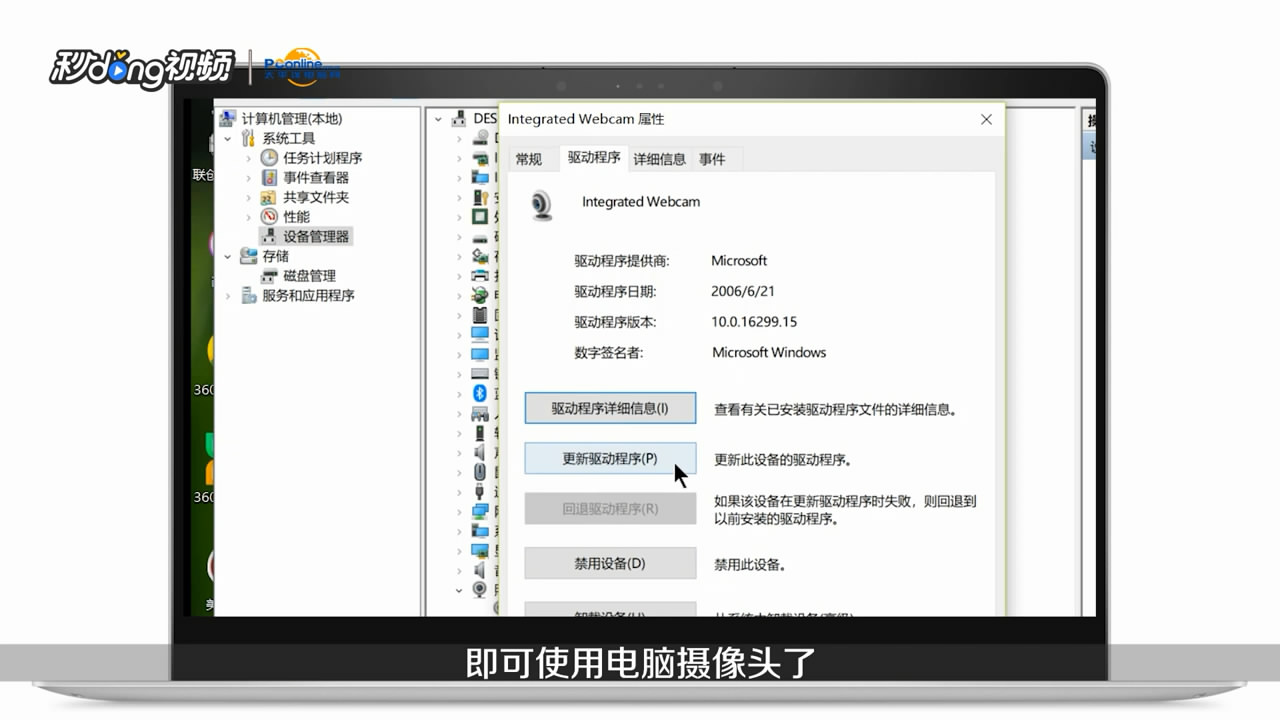Expand the 共享文件夹 node
Image resolution: width=1280 pixels, height=720 pixels.
pyautogui.click(x=249, y=197)
